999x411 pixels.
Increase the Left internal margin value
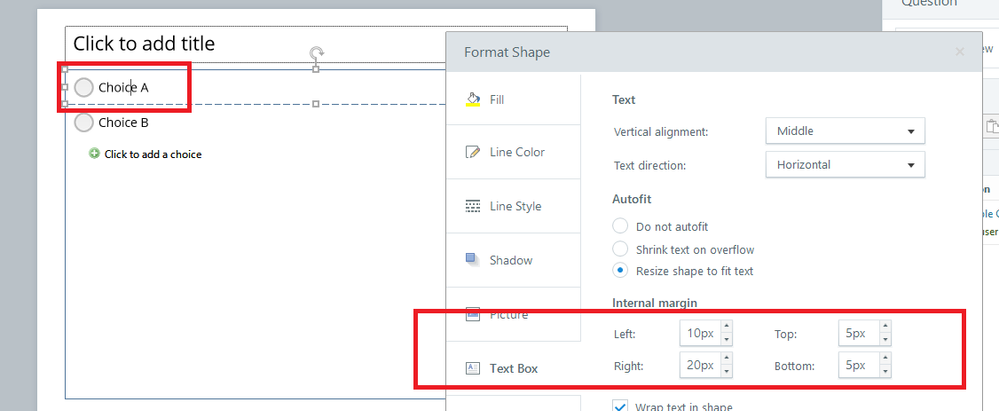click(727, 327)
